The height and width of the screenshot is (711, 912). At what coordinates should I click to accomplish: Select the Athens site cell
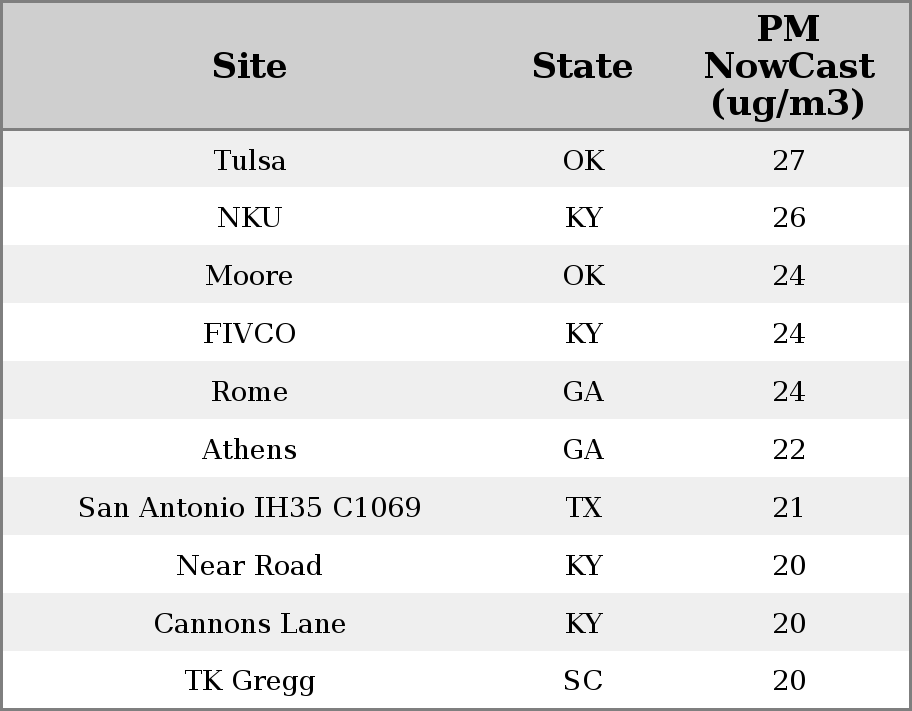[250, 449]
